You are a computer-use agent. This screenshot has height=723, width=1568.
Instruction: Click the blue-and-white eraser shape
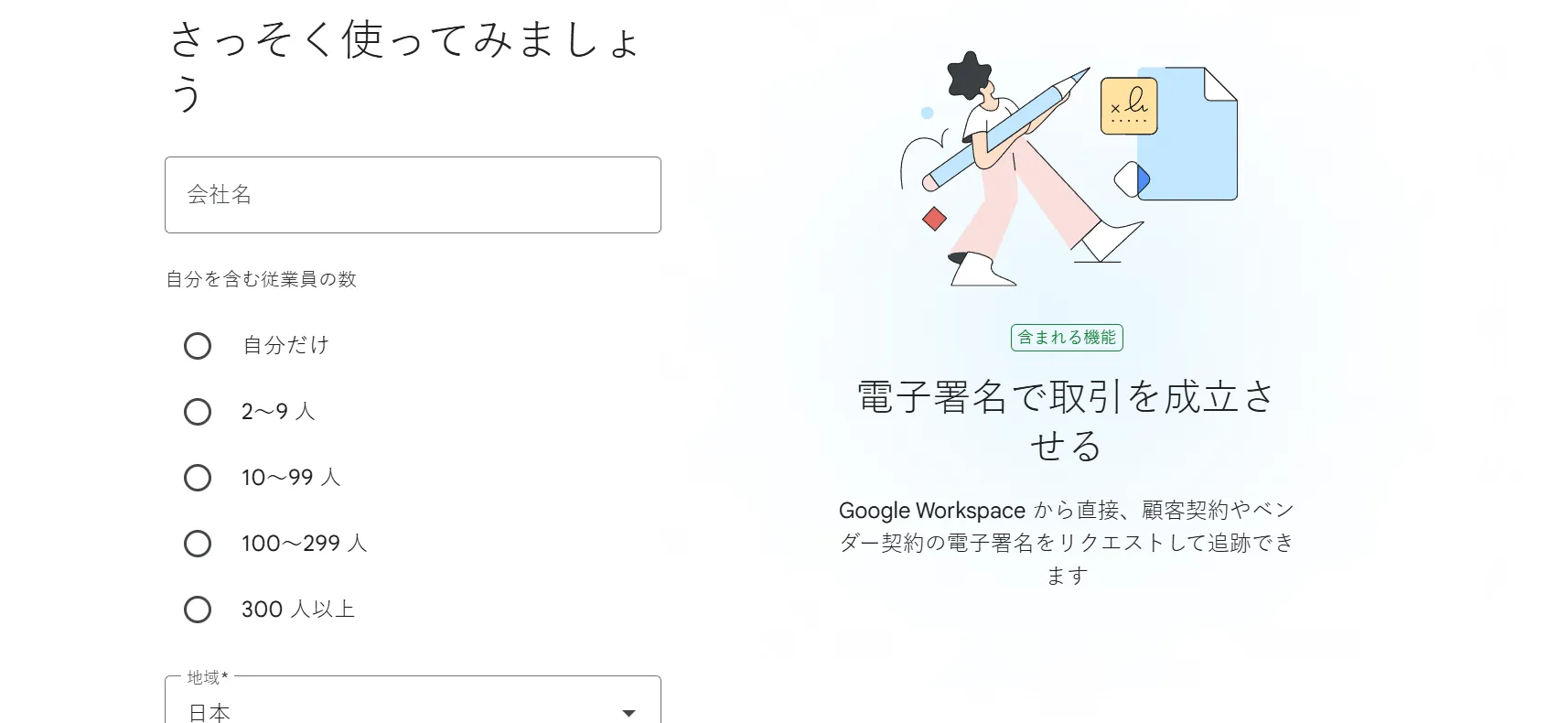coord(1132,179)
